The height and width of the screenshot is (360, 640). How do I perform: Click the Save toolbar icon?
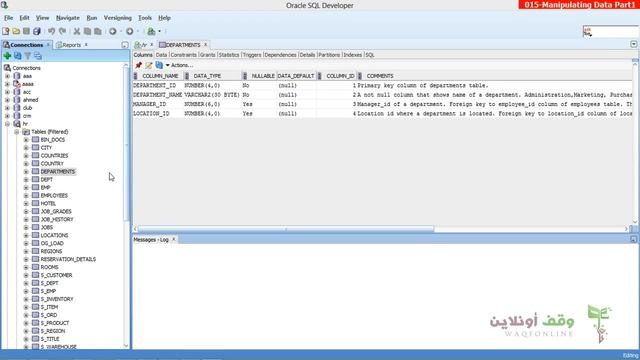[x=26, y=31]
